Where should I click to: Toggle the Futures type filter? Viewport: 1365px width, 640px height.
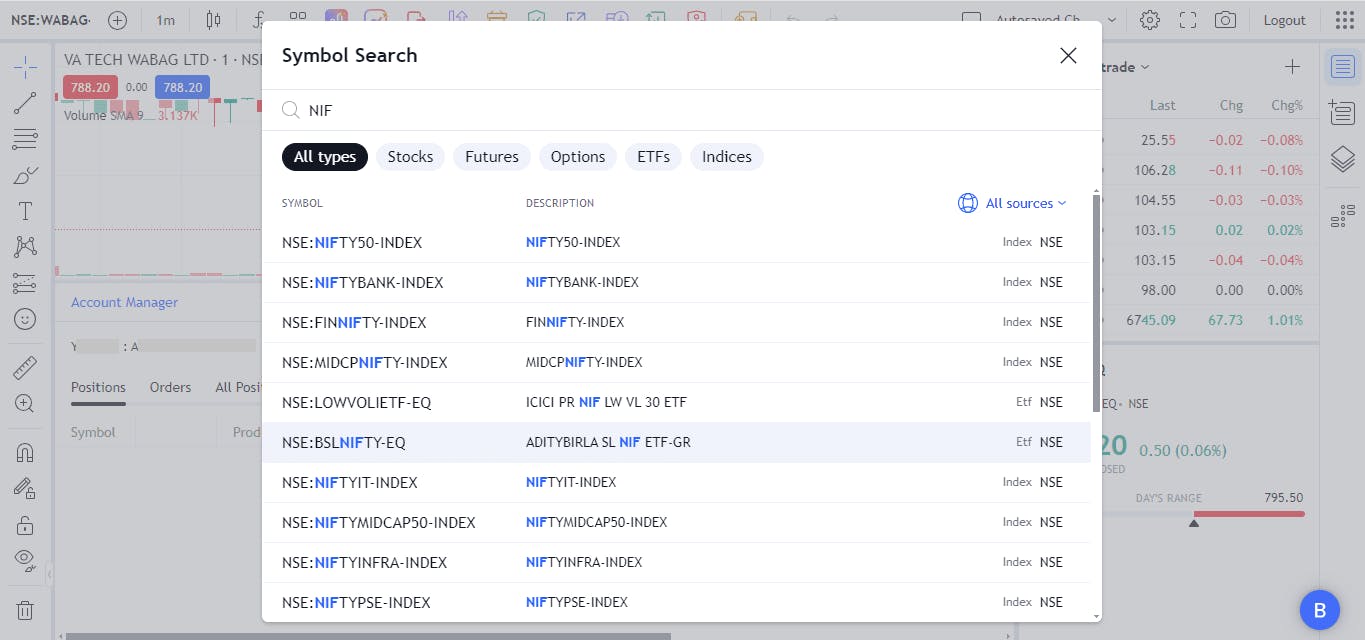coord(492,157)
